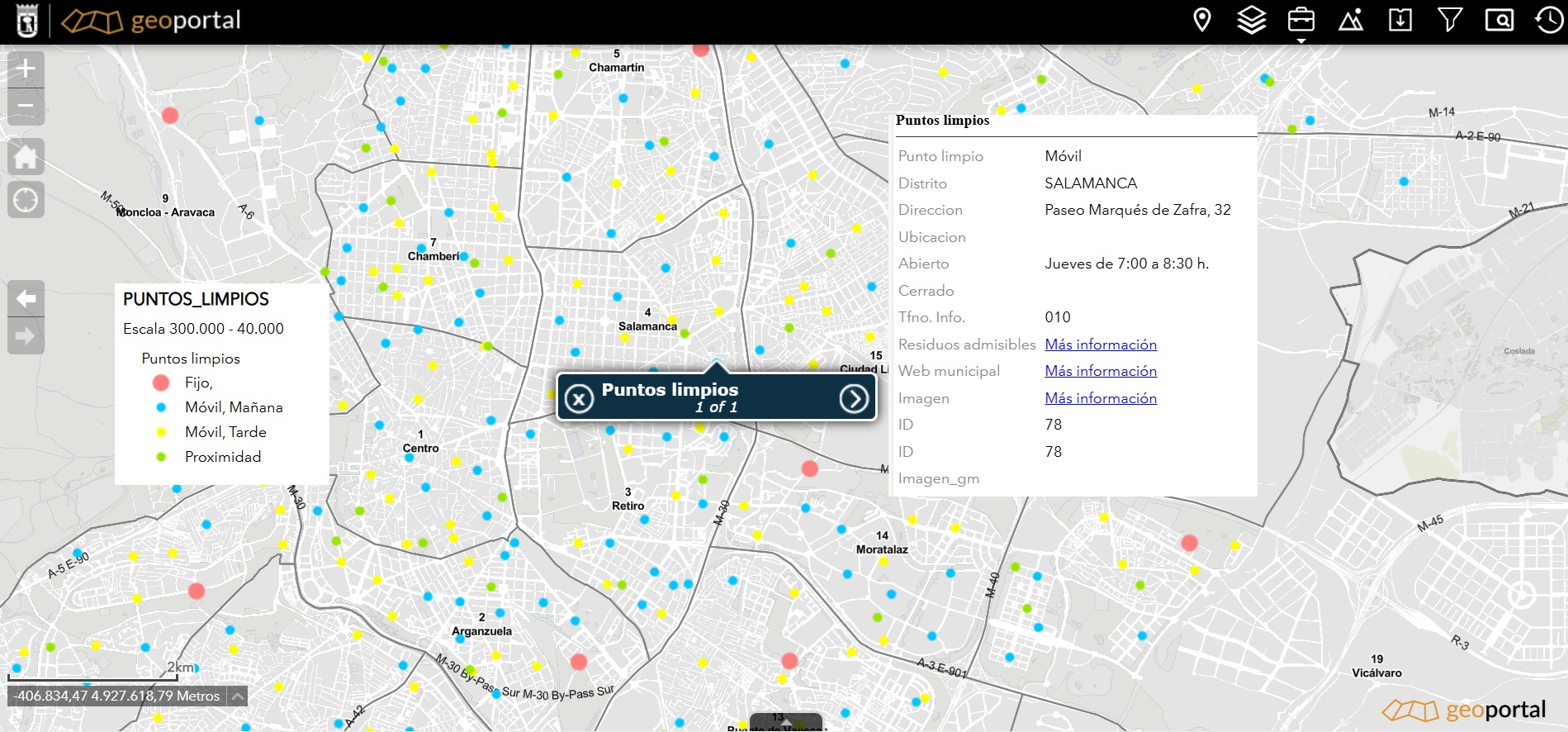Open the layers list panel
1568x732 pixels.
click(1252, 20)
